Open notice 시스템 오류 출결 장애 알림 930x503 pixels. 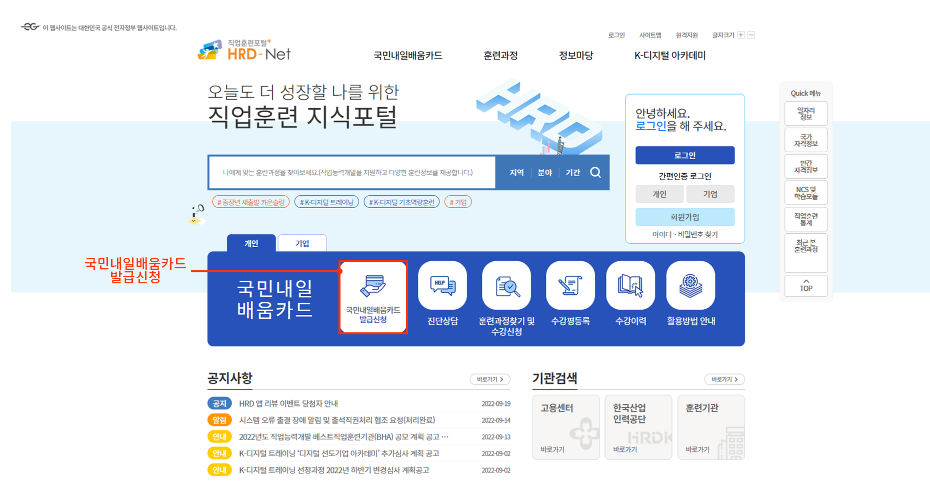337,420
